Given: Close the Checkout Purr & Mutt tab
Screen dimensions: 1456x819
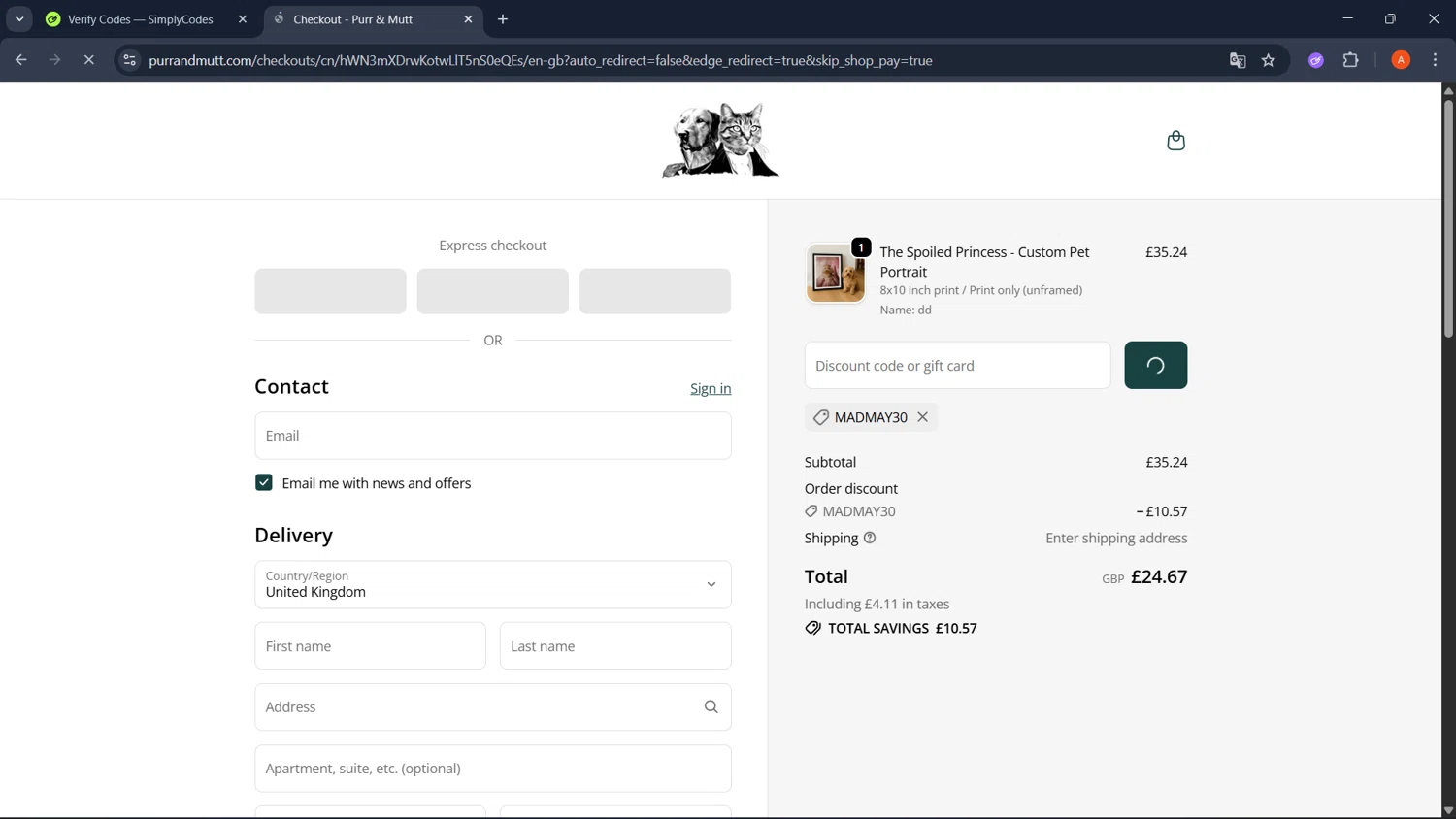Looking at the screenshot, I should [468, 19].
